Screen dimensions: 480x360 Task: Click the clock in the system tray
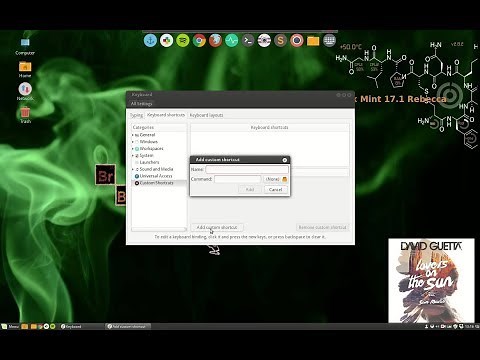click(472, 326)
